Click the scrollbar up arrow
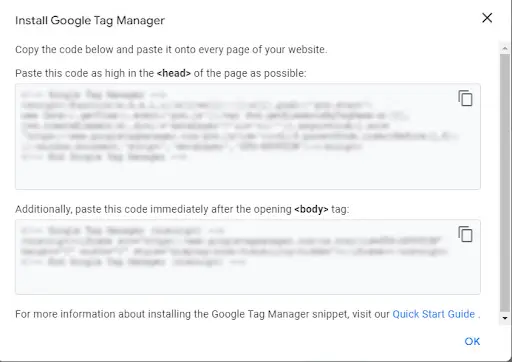Viewport: 512px width, 362px height. [505, 49]
